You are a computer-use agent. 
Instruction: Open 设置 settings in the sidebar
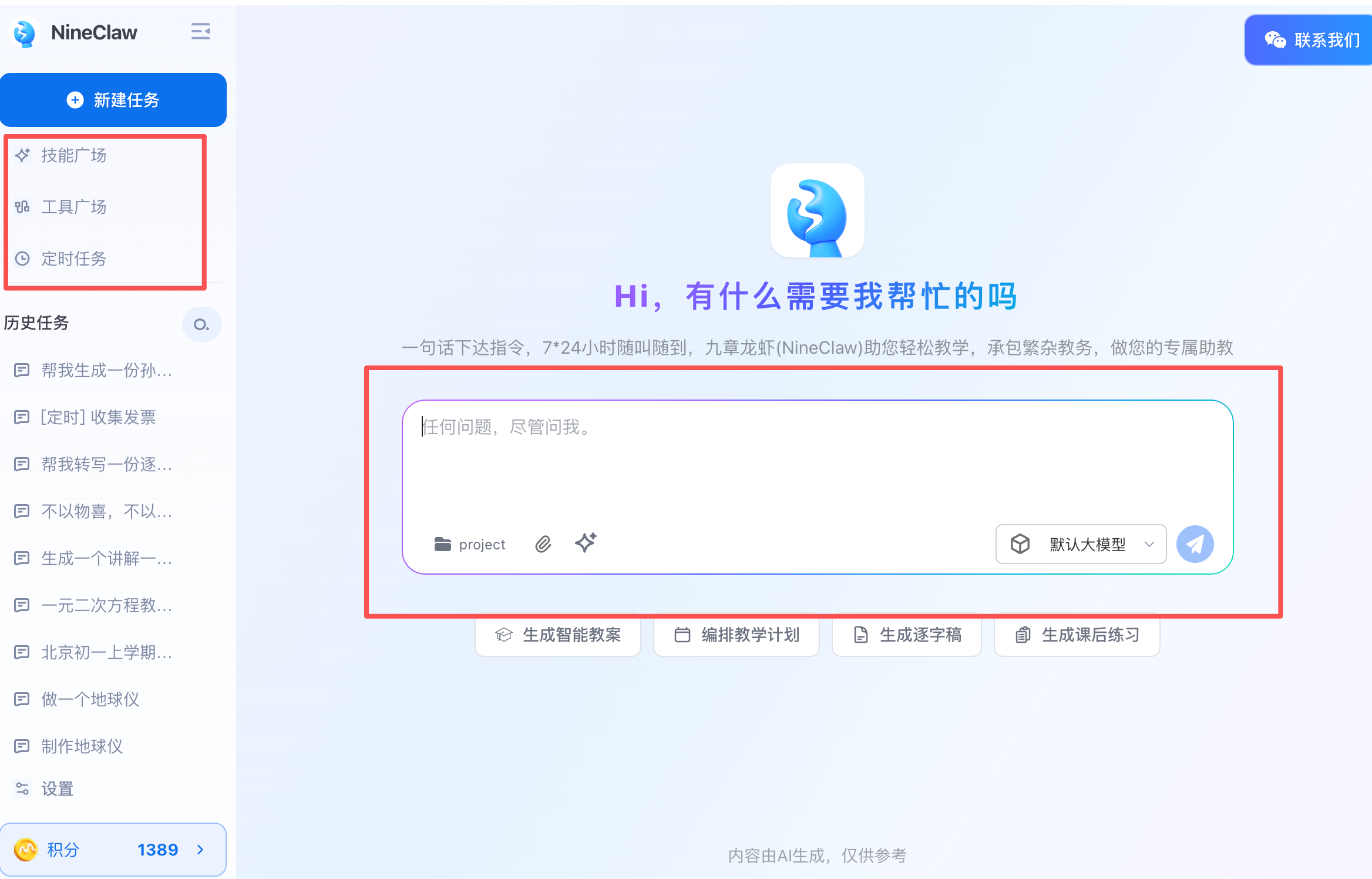click(58, 789)
